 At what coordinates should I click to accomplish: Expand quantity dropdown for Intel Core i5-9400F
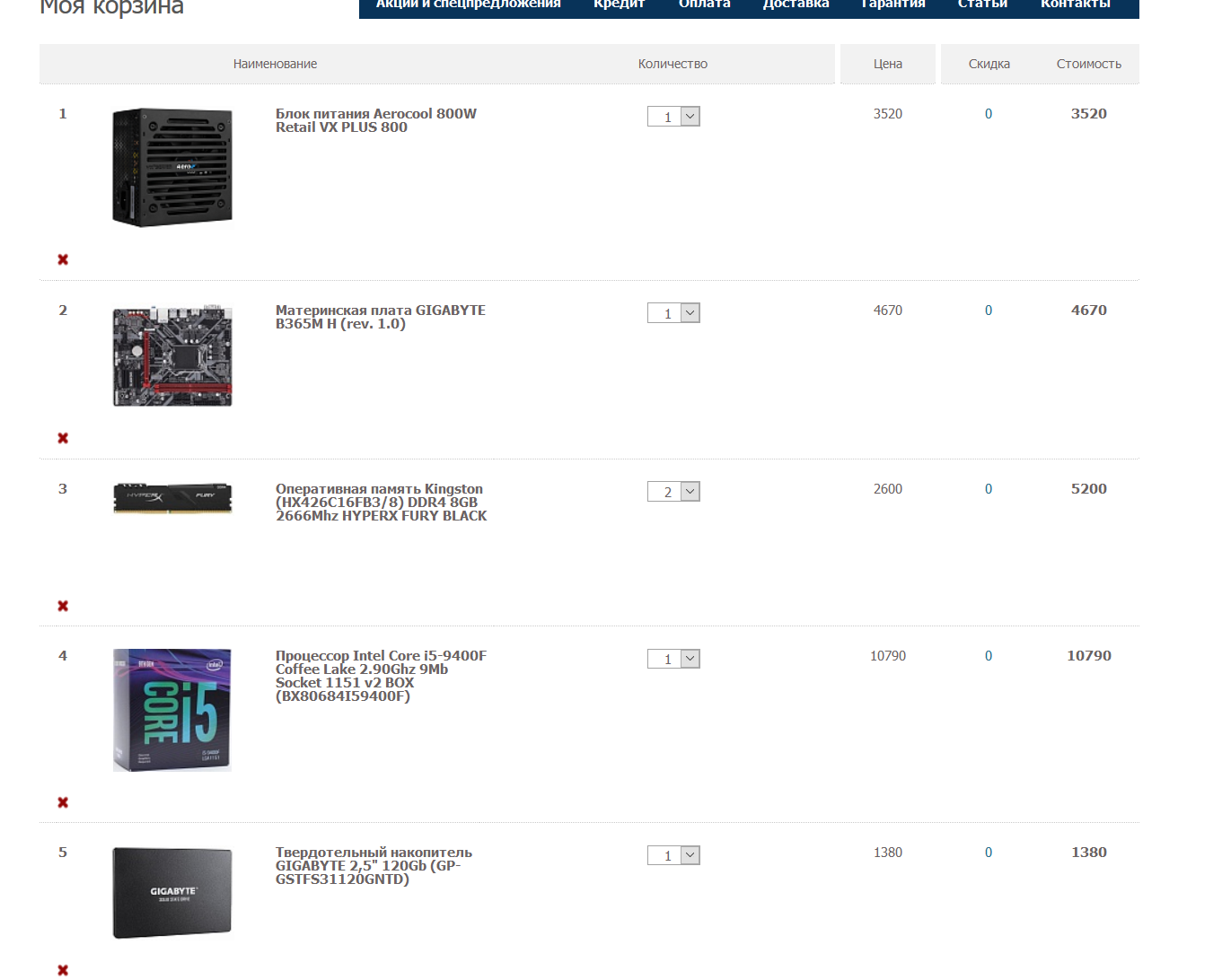(673, 659)
